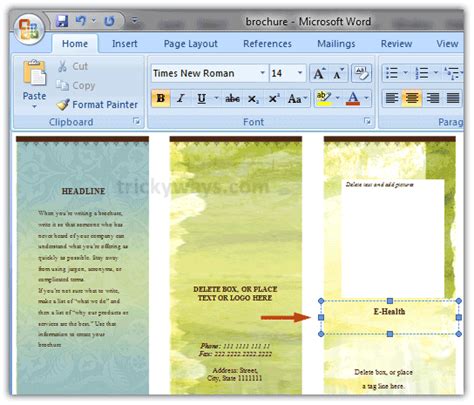
Task: Toggle center alignment
Action: pos(412,98)
